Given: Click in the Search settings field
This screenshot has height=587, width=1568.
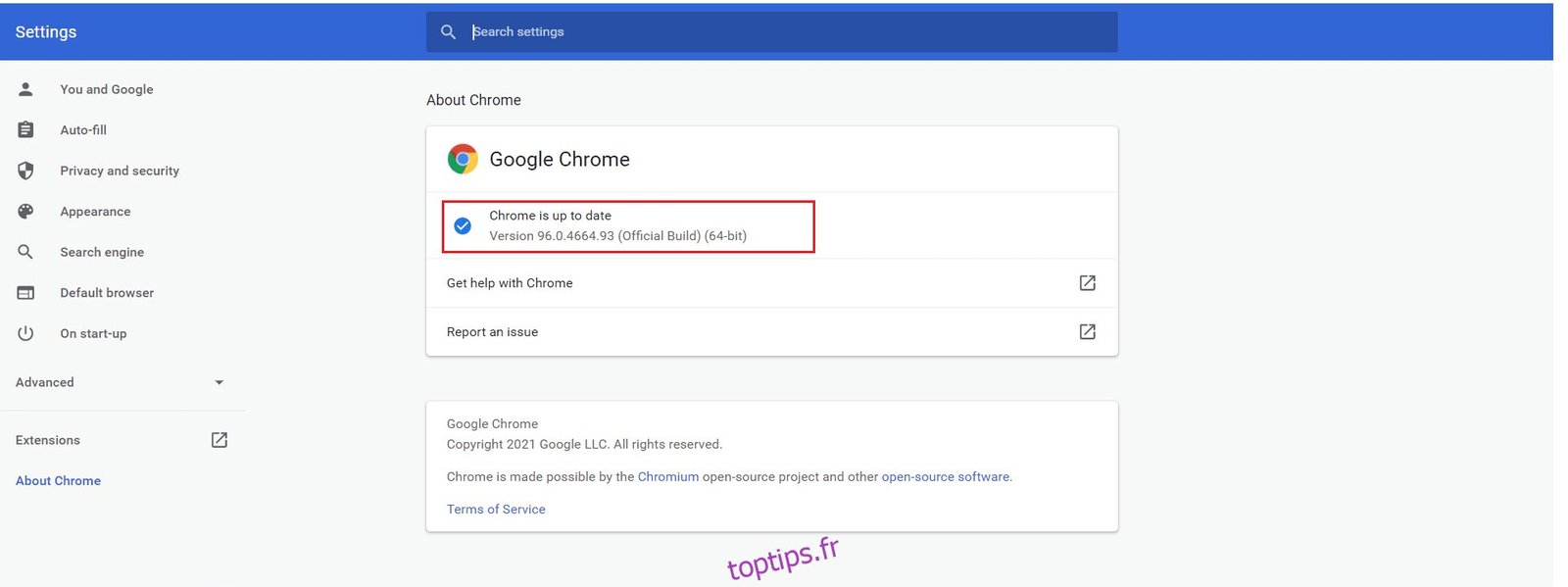Looking at the screenshot, I should [784, 32].
